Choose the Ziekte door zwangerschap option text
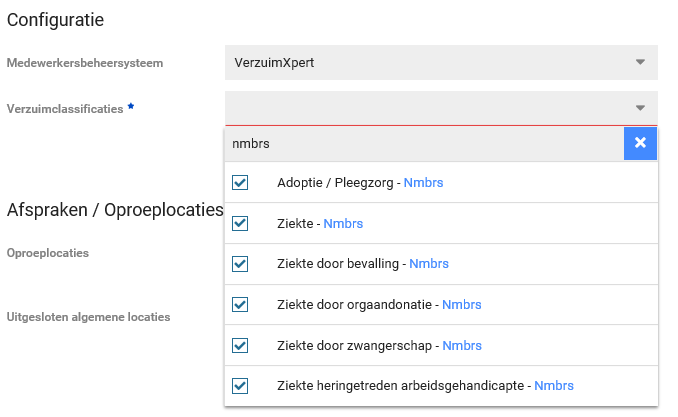678x417 pixels. [x=353, y=345]
